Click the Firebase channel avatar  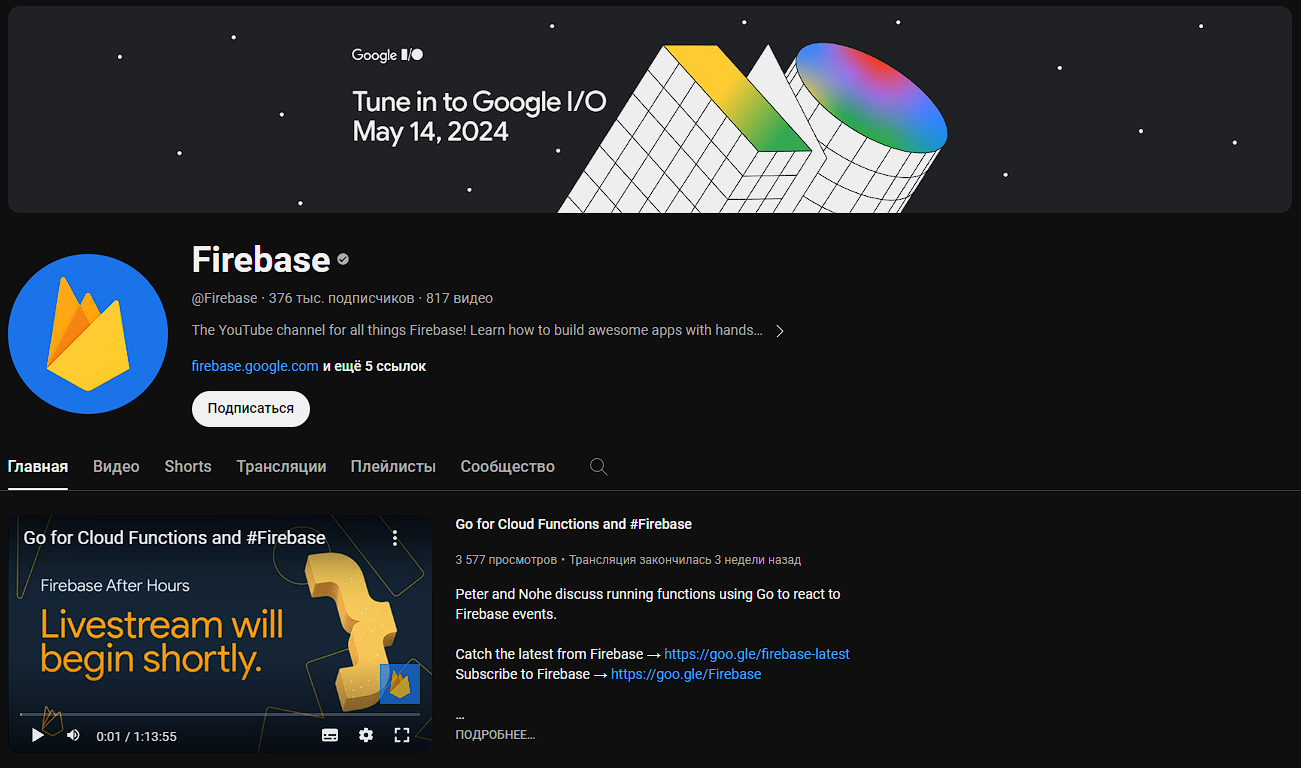[88, 334]
